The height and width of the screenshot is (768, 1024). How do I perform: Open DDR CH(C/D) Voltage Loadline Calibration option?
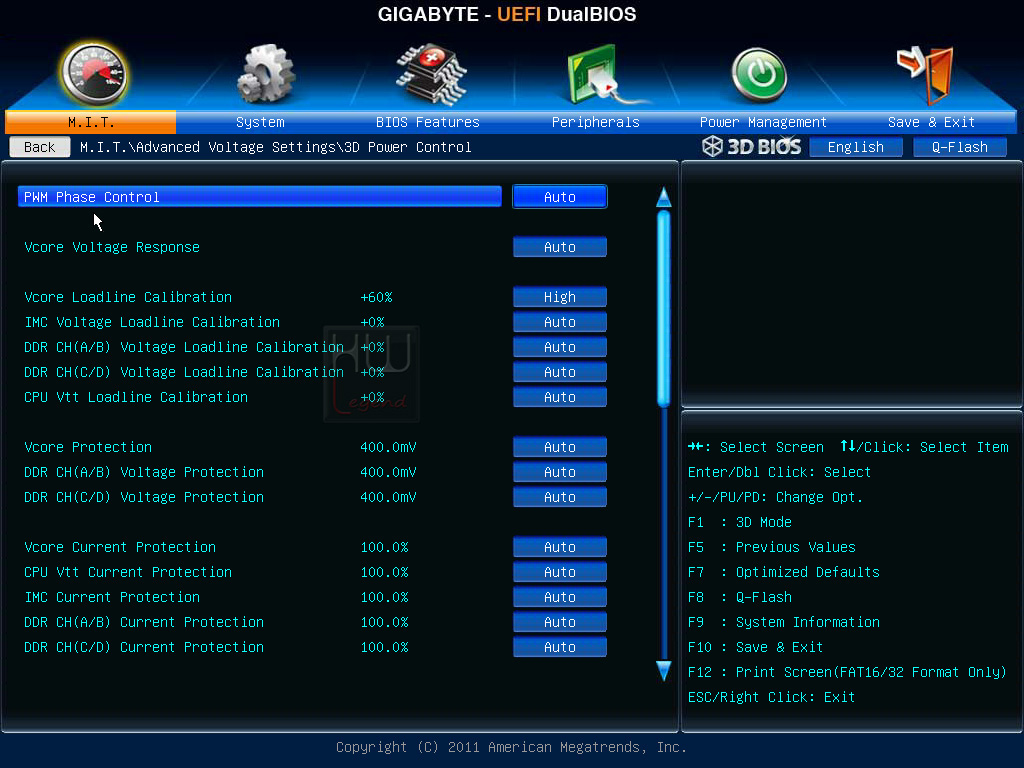coord(560,372)
